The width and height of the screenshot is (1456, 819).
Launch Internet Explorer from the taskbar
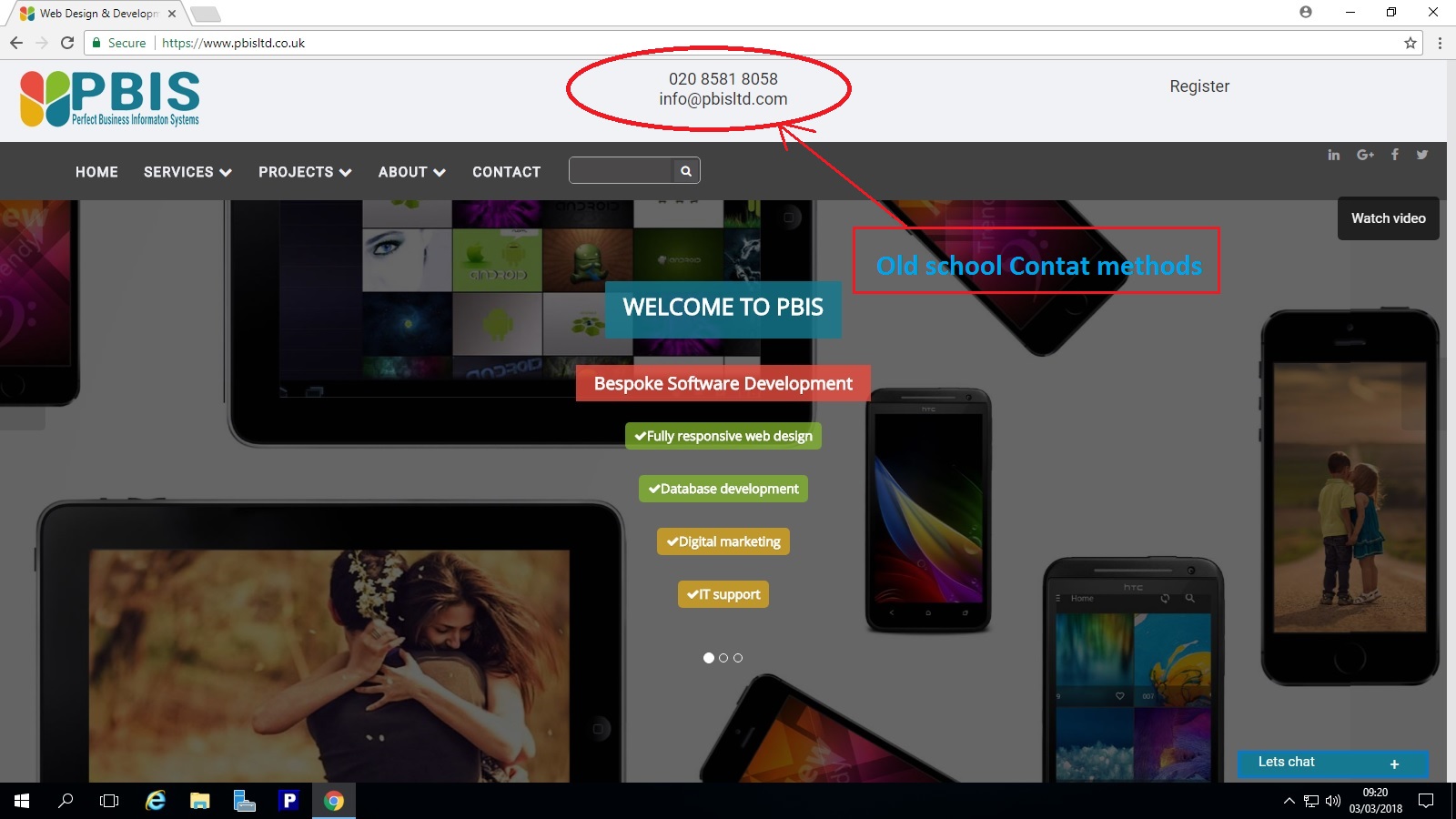[156, 801]
